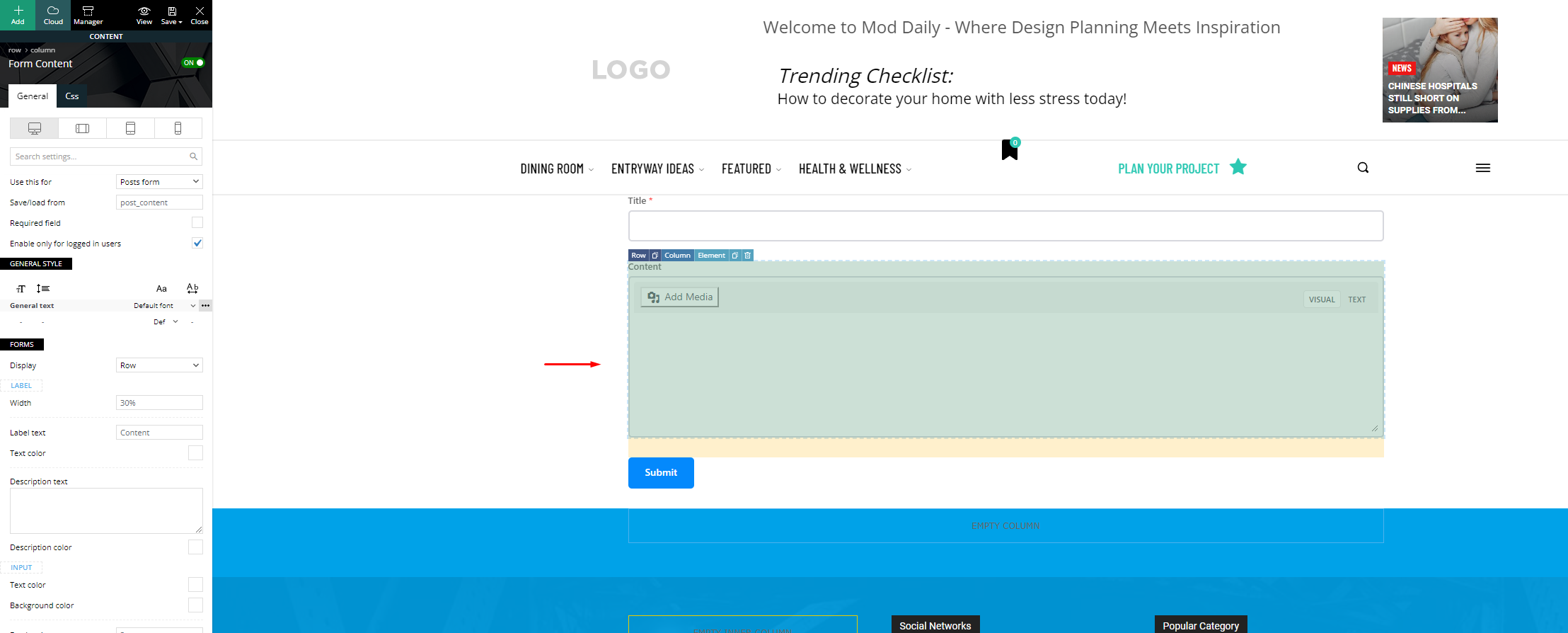Open the Def font weight dropdown
Viewport: 1568px width, 633px height.
pyautogui.click(x=166, y=322)
